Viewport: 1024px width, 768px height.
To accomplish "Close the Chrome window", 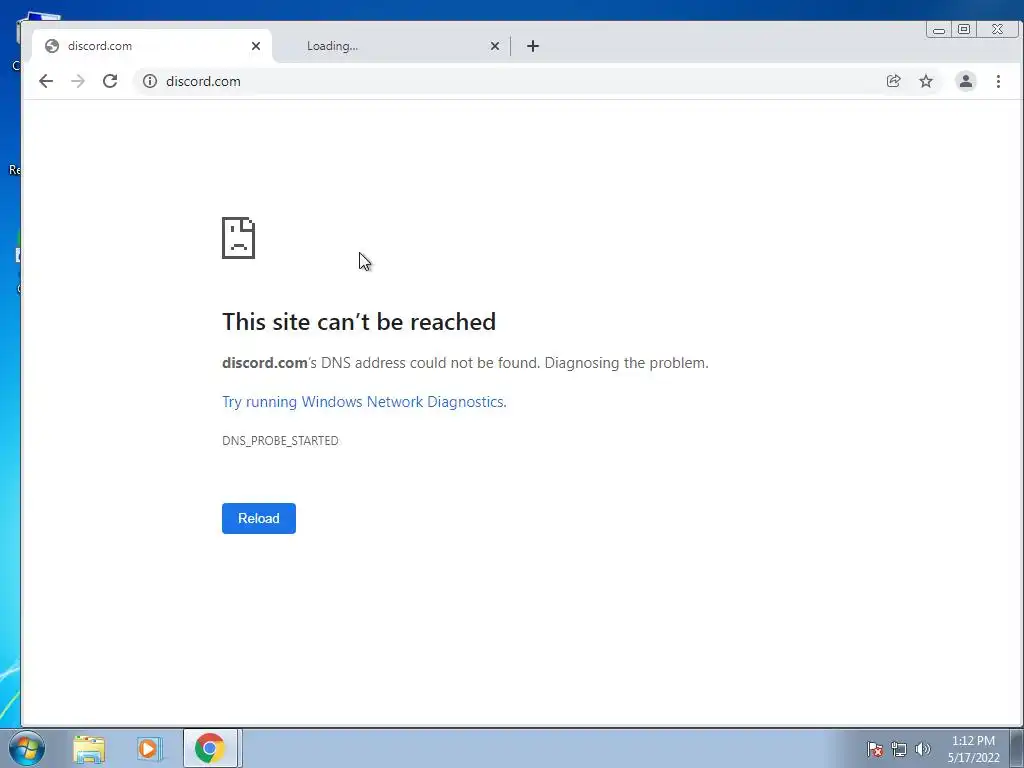I will click(997, 30).
